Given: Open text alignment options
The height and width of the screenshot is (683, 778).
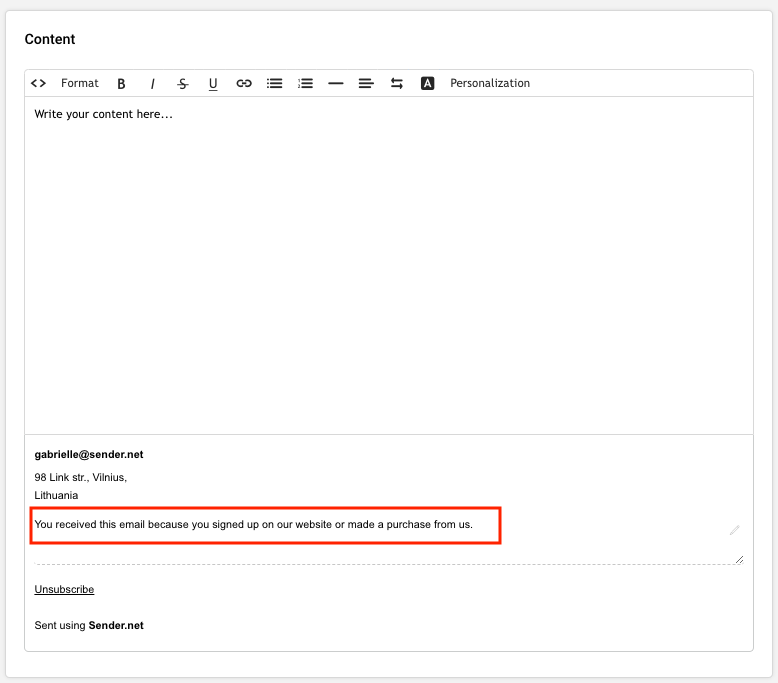Looking at the screenshot, I should [x=366, y=84].
